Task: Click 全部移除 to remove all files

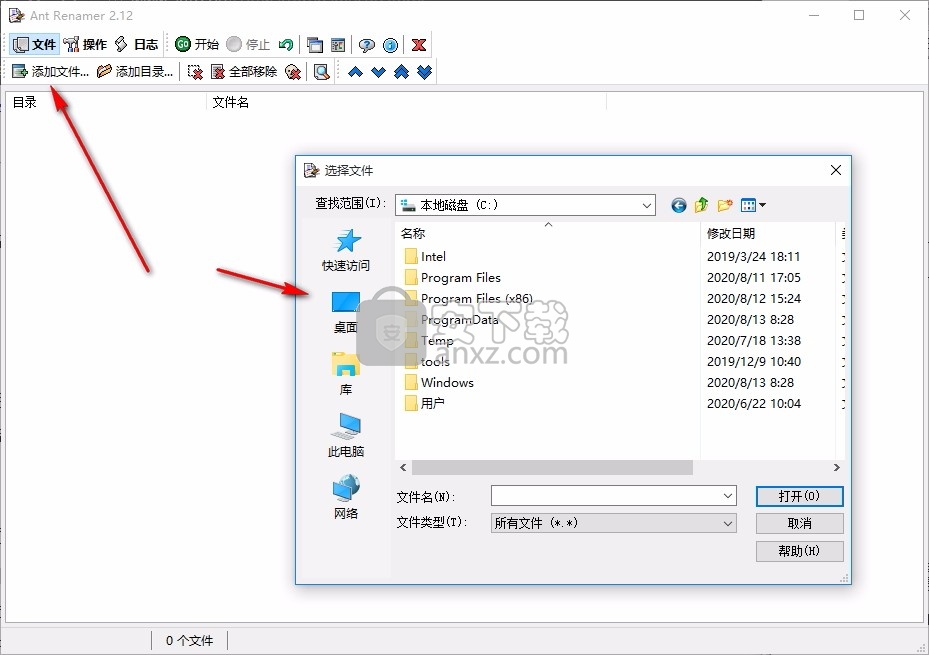Action: point(244,72)
